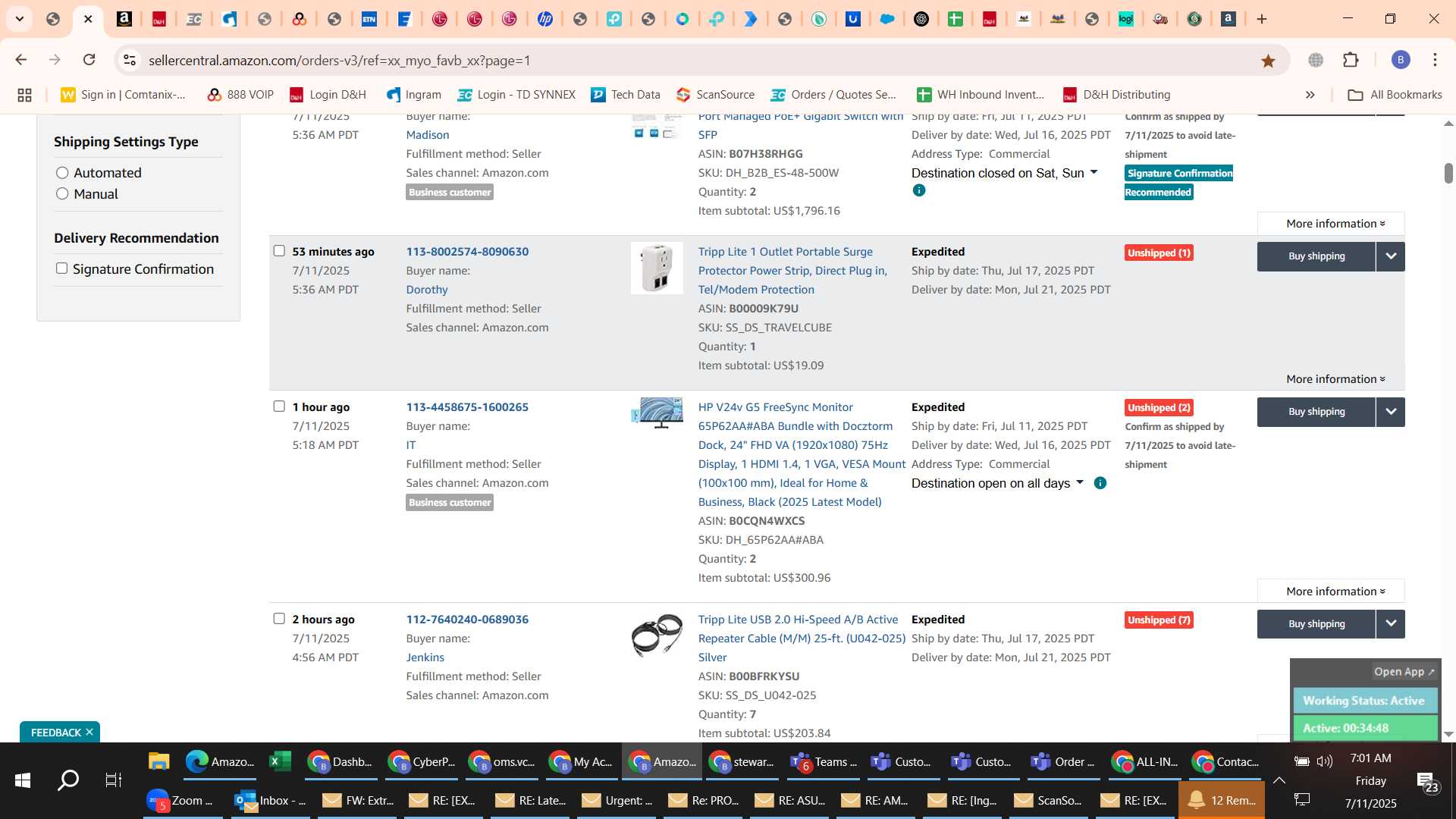Screen dimensions: 1456x819
Task: Open order 112-7640240-0689036
Action: tap(467, 620)
